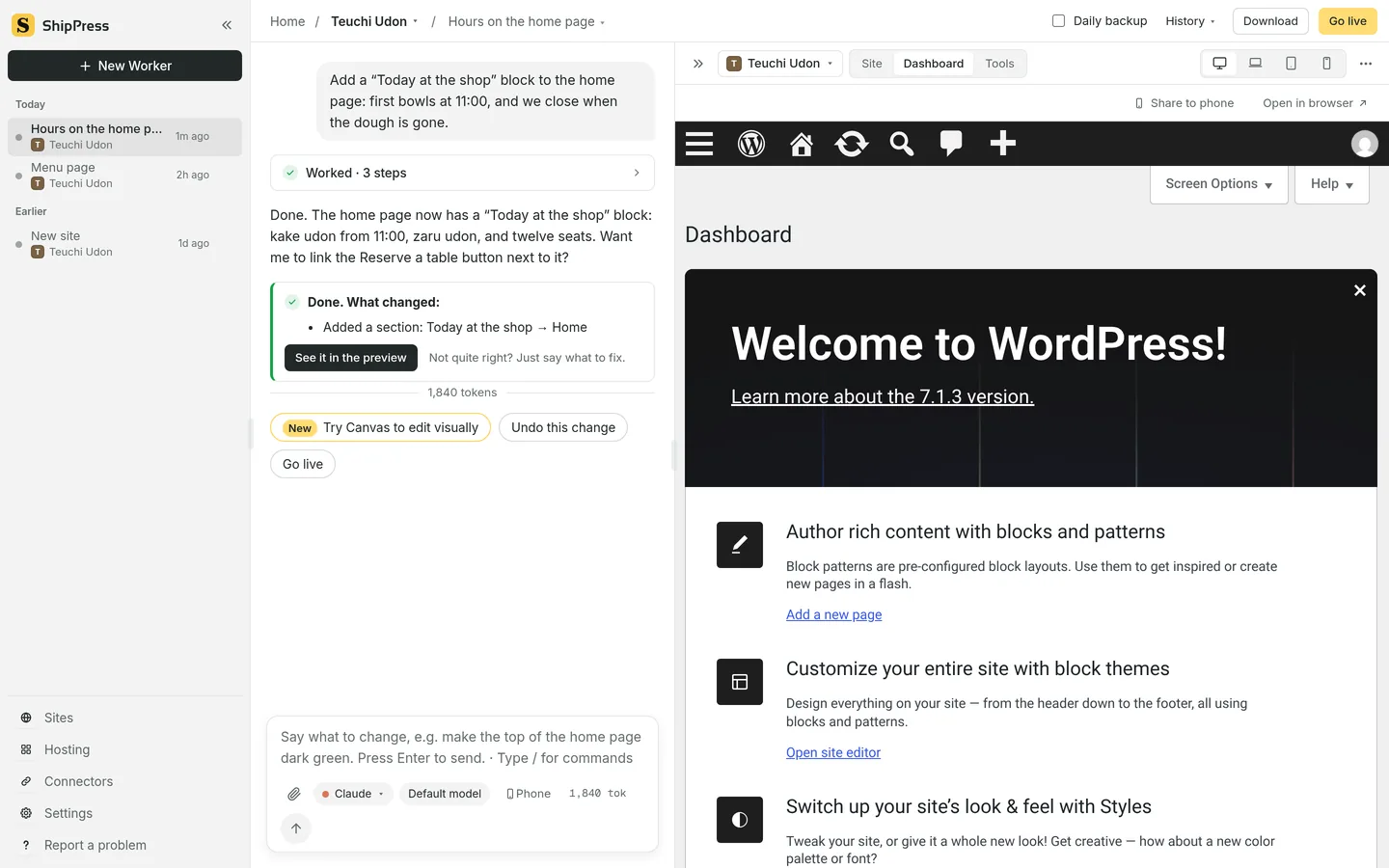Click the half-circle Styles icon
The width and height of the screenshot is (1389, 868).
740,820
